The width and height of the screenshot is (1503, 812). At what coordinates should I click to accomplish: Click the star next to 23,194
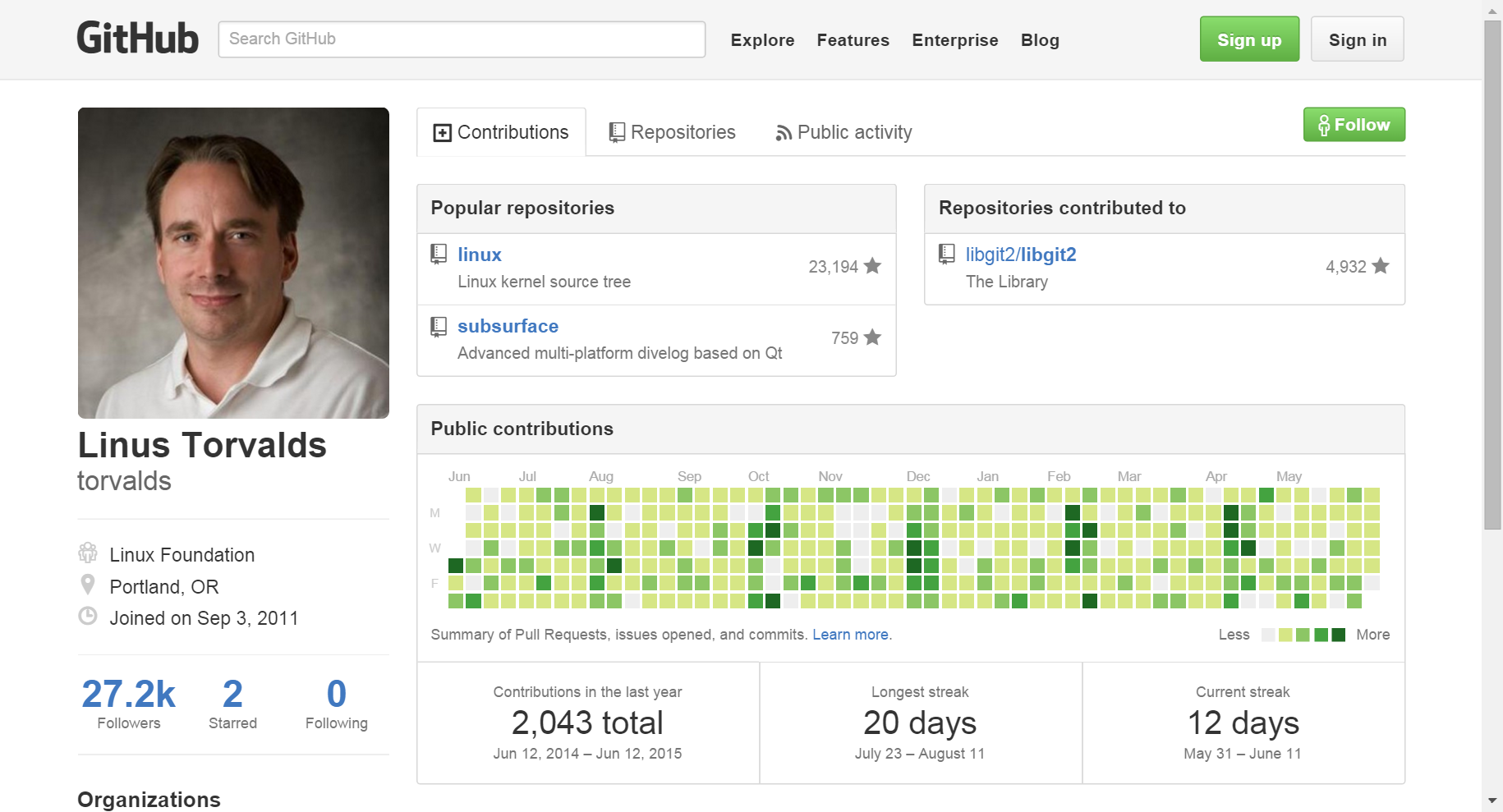coord(872,266)
